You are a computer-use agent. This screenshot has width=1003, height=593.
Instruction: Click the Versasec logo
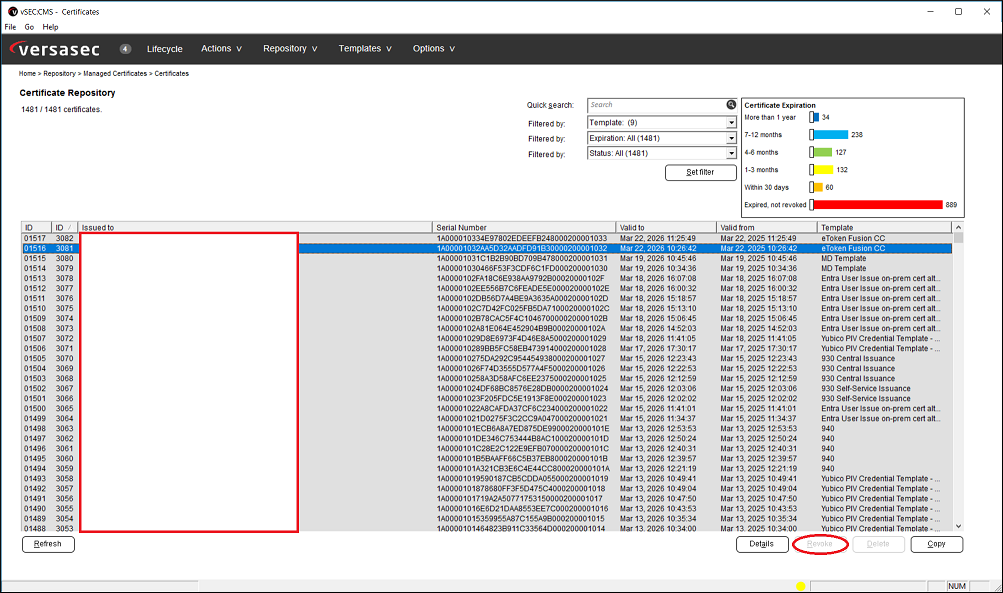tap(55, 49)
